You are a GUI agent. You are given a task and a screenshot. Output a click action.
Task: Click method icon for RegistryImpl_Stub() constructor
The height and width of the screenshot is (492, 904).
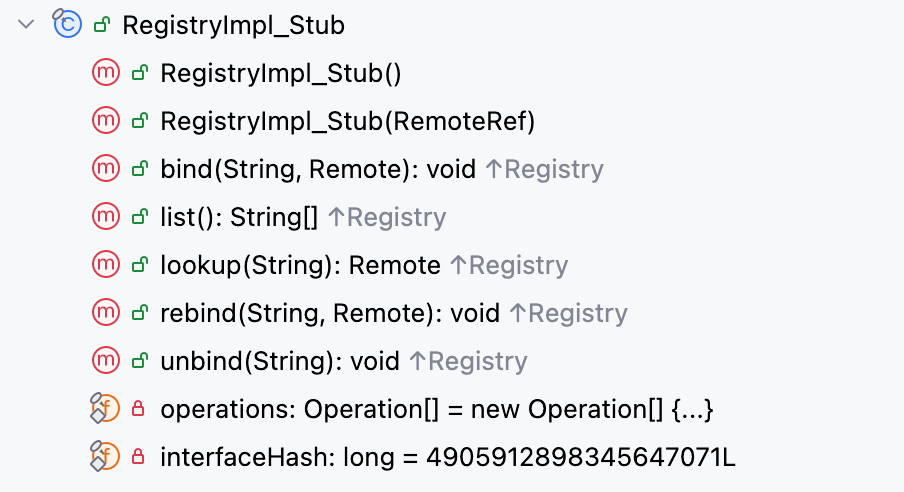[x=105, y=73]
